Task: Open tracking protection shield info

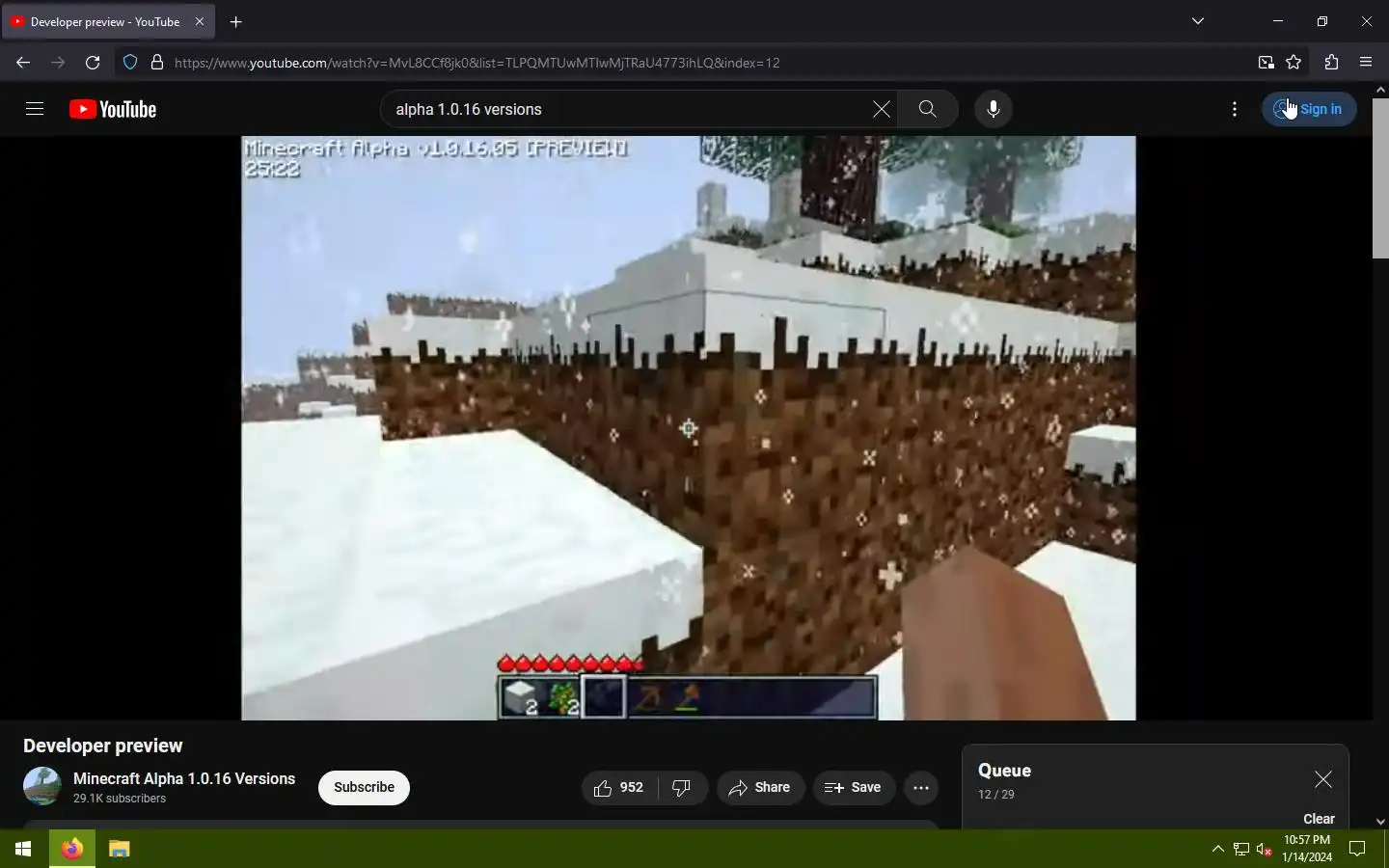Action: point(130,63)
